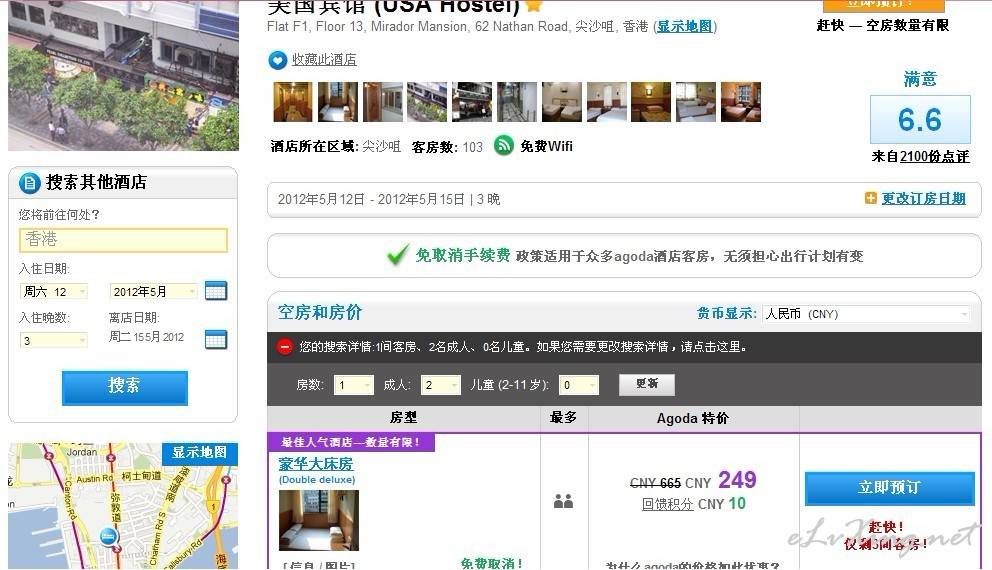Open the 儿童 children dropdown
992x570 pixels.
coord(579,385)
